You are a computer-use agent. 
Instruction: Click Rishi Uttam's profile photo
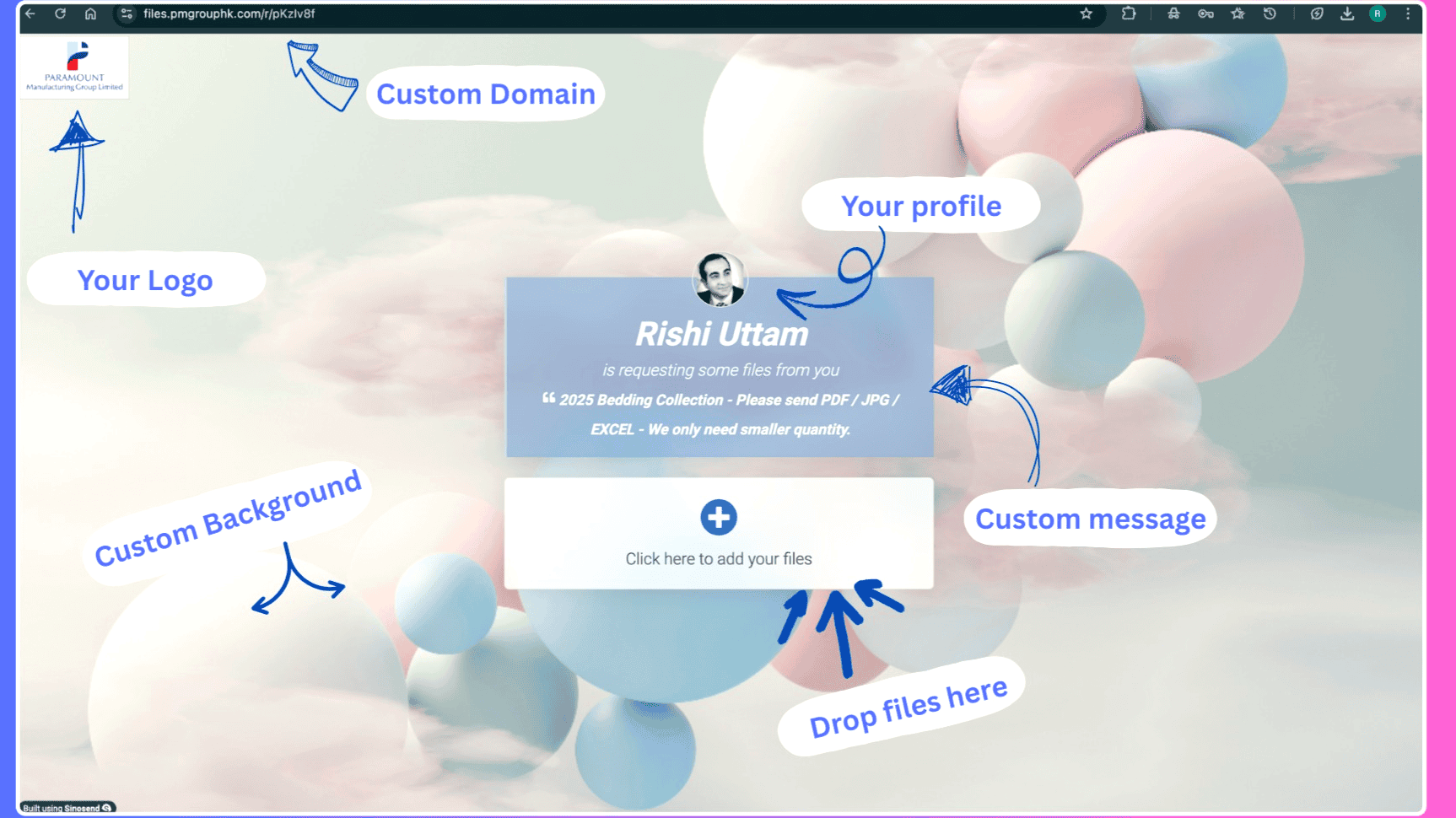(720, 279)
